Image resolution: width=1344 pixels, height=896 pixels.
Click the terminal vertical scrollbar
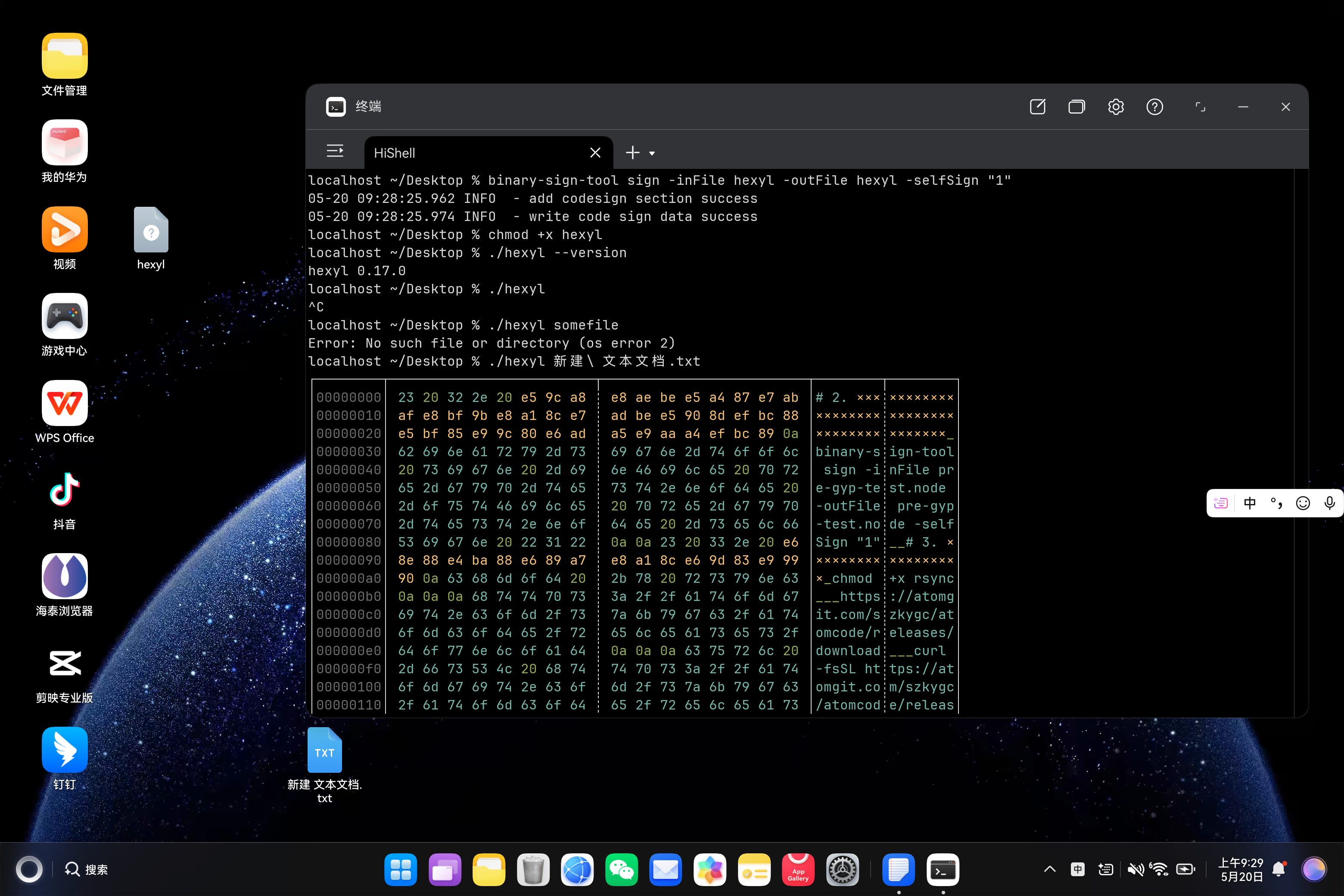click(x=1300, y=443)
